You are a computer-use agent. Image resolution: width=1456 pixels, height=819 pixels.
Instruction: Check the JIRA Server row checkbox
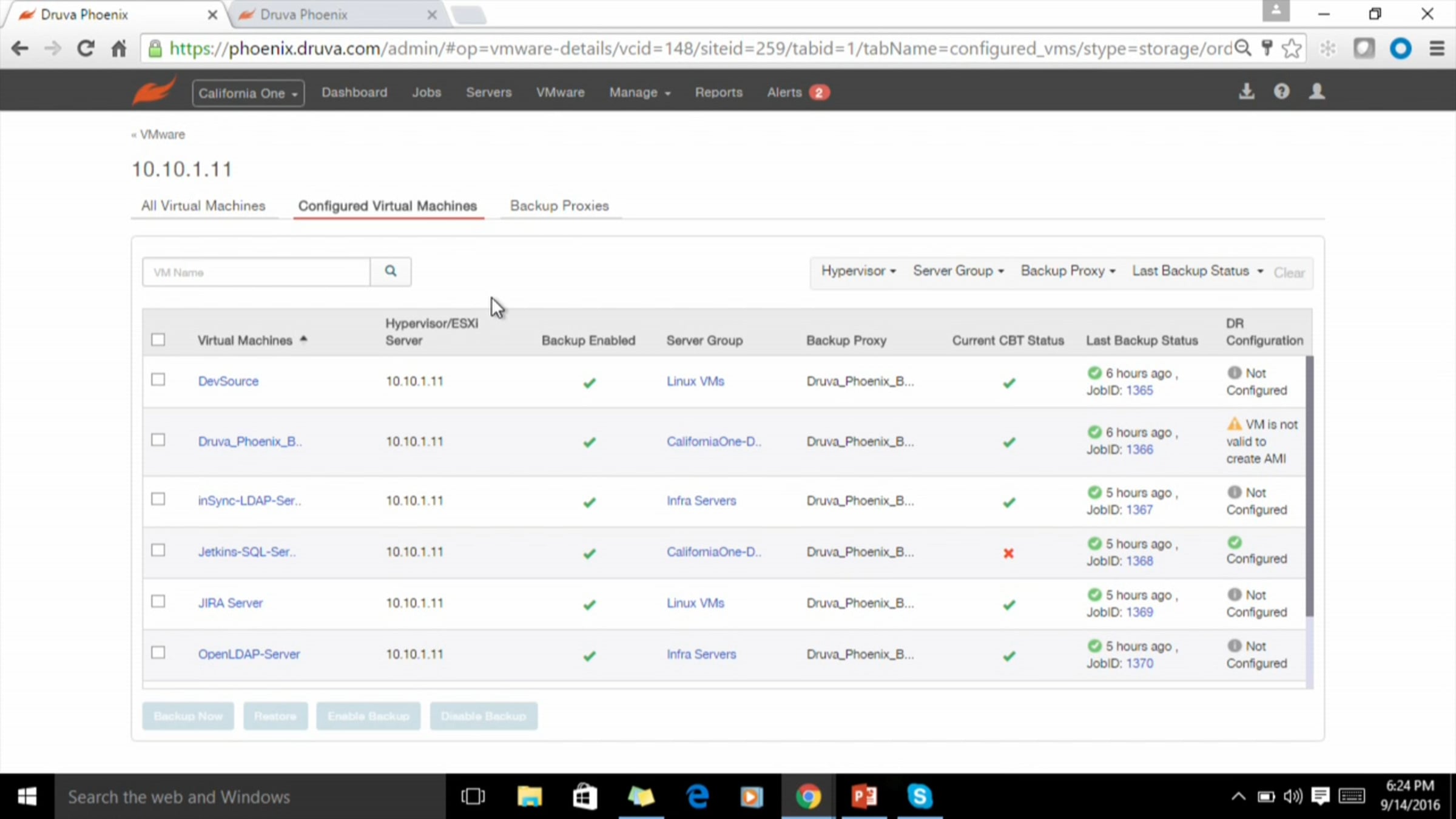tap(158, 601)
